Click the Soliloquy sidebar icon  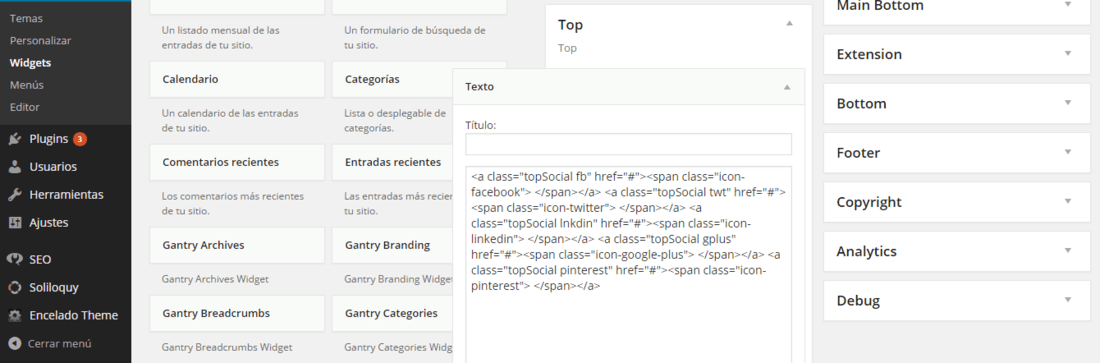15,287
